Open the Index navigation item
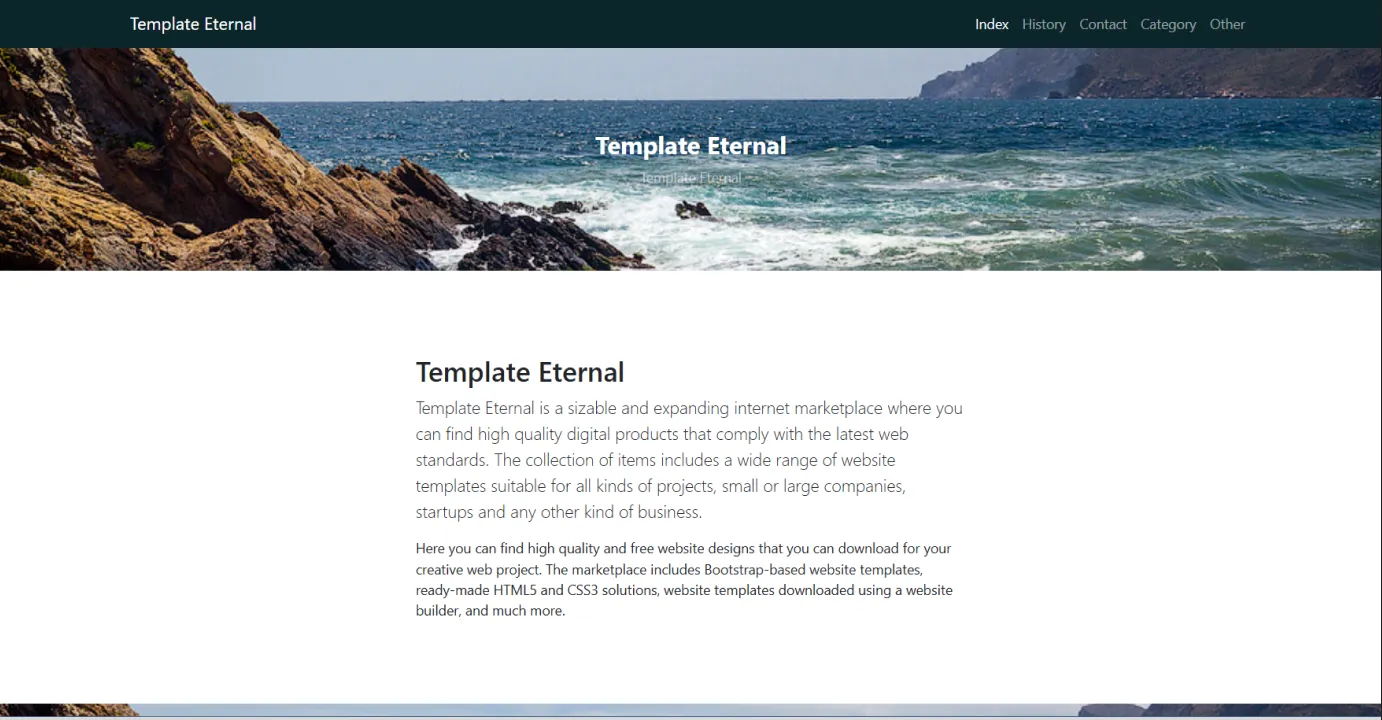 coord(991,24)
